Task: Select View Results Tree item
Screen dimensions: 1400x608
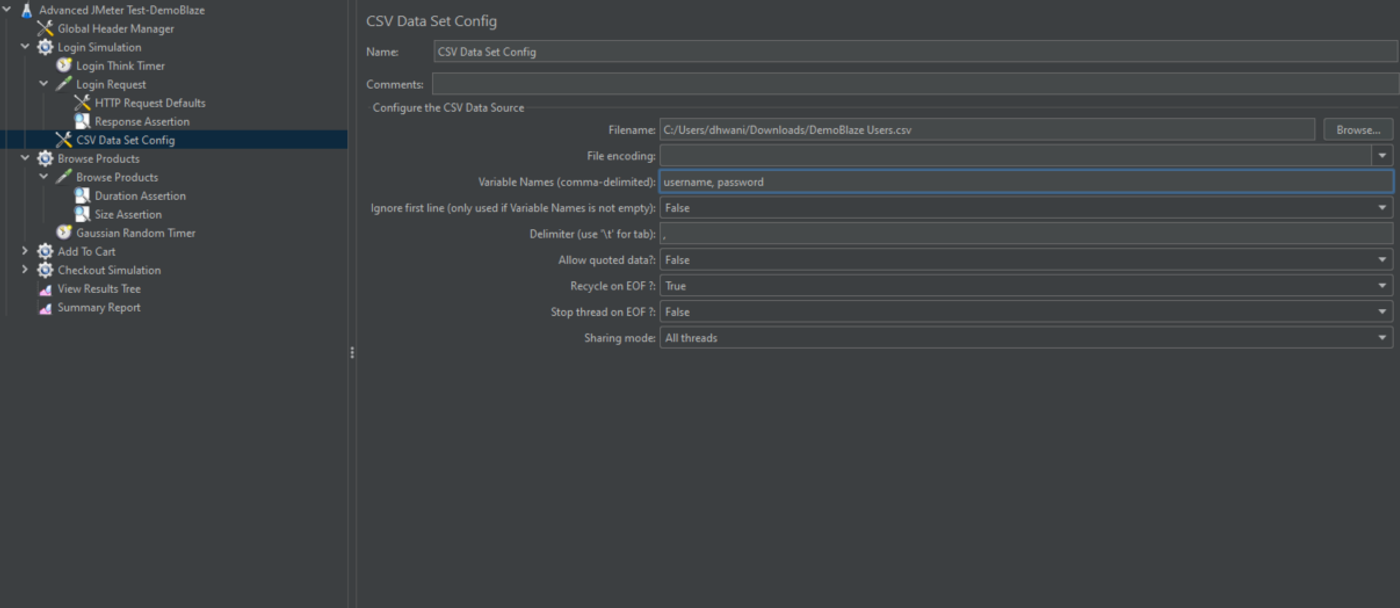Action: (x=99, y=289)
